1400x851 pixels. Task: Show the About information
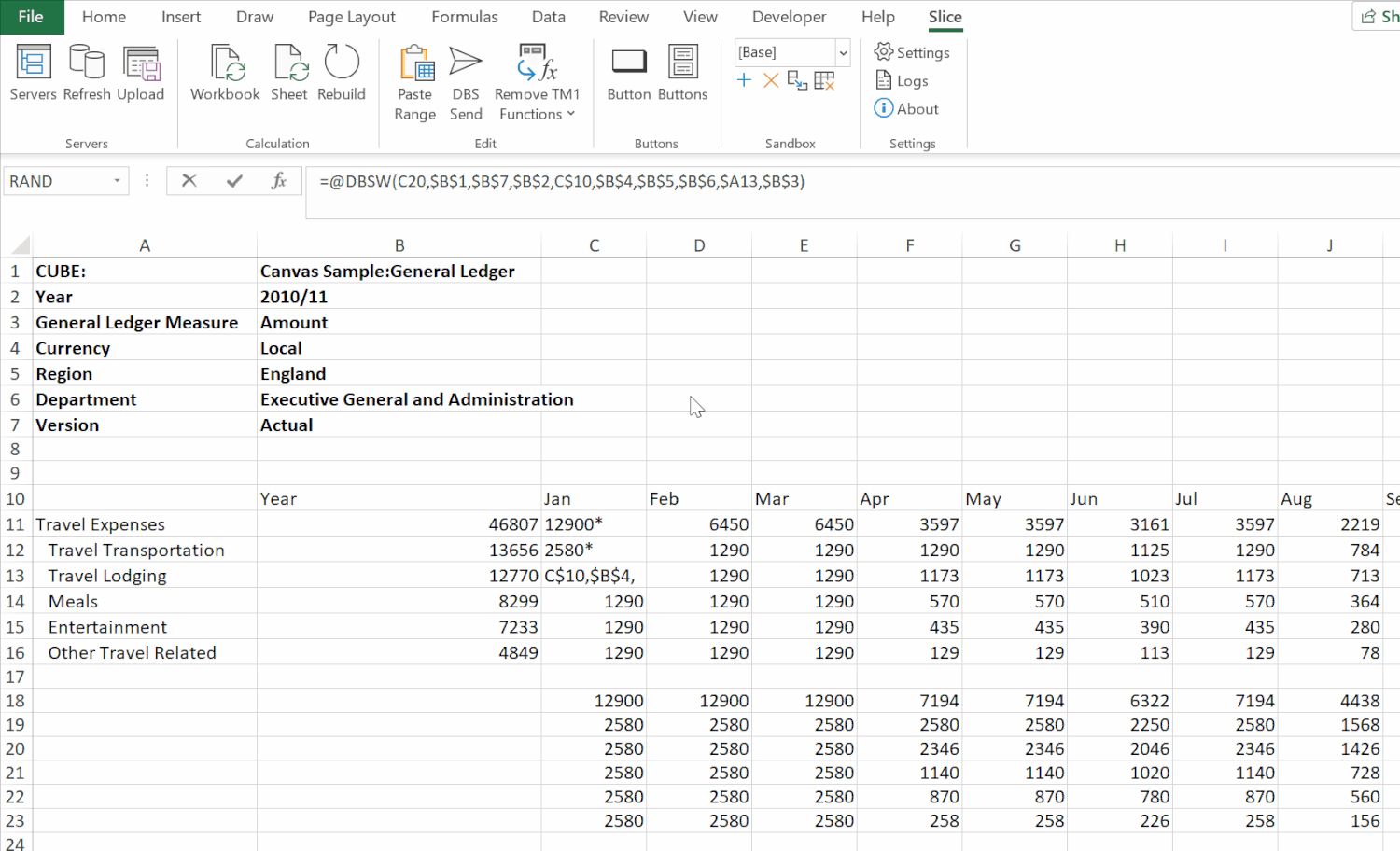point(906,109)
